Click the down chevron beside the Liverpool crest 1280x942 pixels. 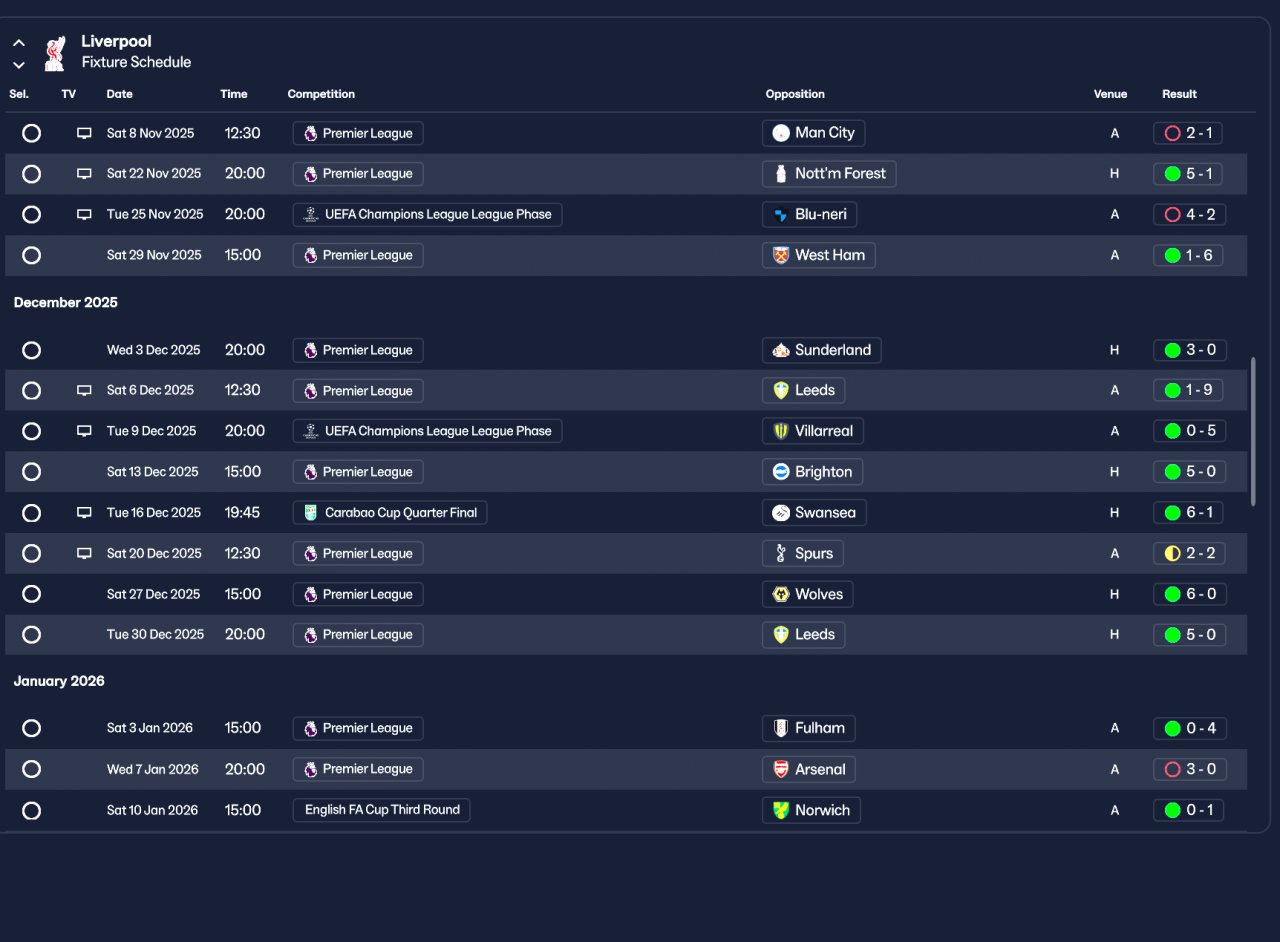tap(18, 65)
